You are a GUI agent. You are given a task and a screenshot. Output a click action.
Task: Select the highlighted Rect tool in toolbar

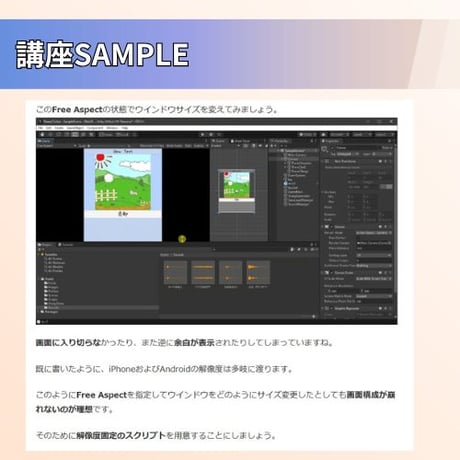click(x=75, y=134)
